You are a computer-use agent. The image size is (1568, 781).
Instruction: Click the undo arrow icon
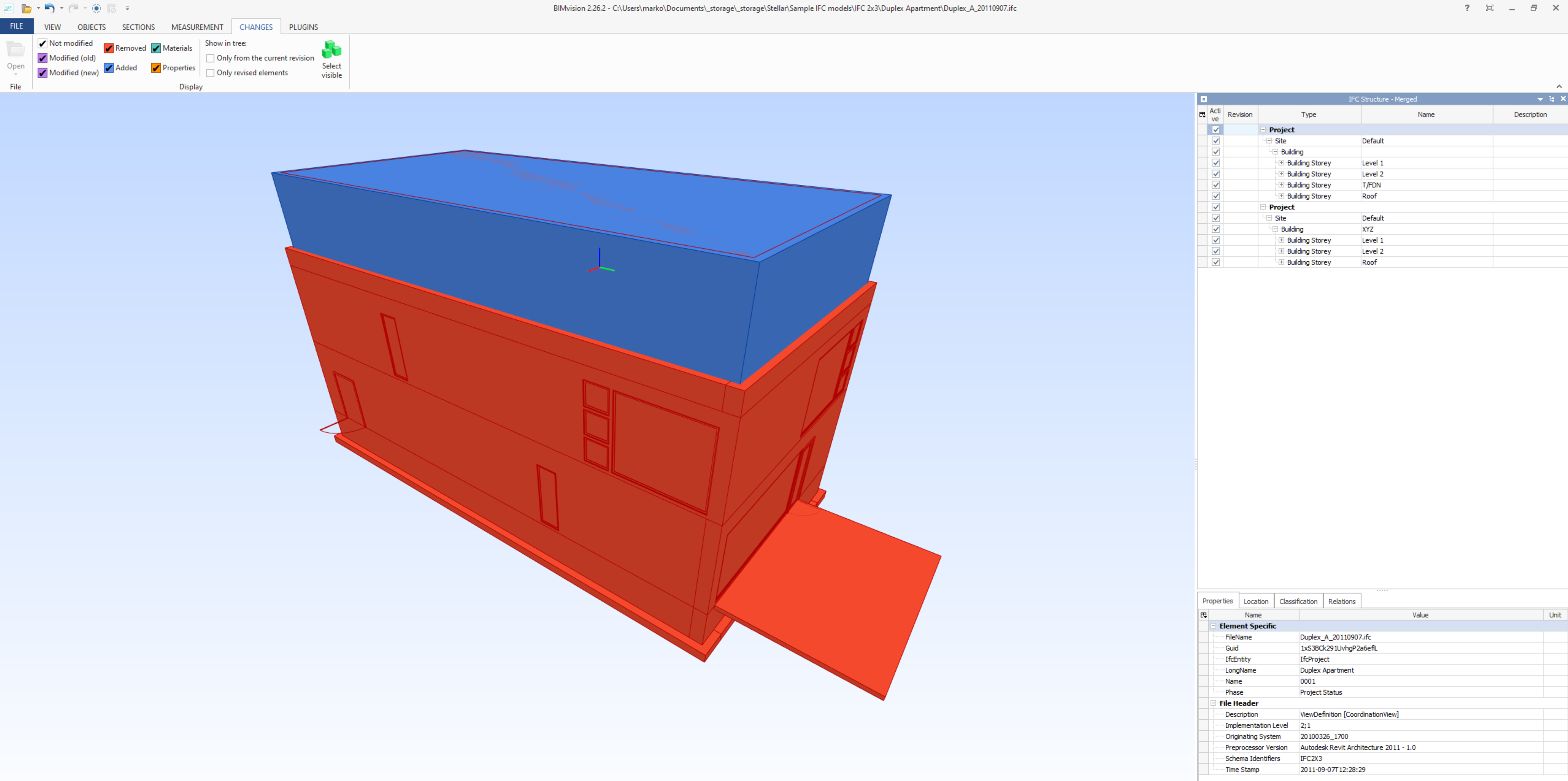tap(49, 8)
